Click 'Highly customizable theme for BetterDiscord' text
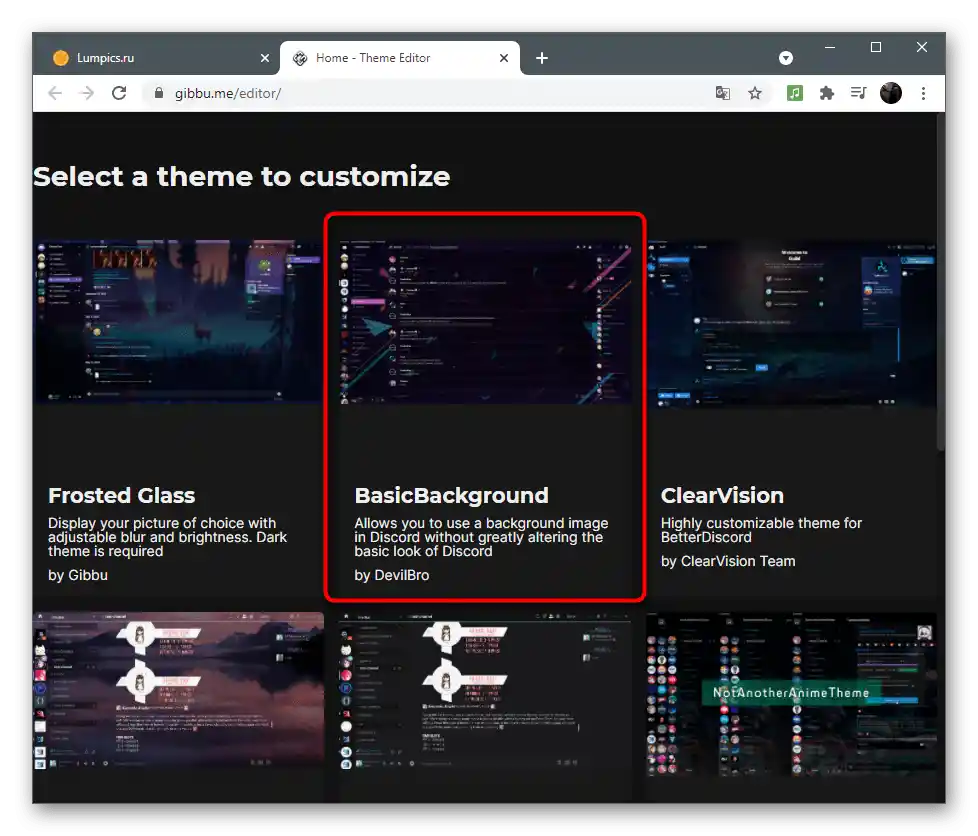Viewport: 978px width, 836px height. click(x=762, y=530)
